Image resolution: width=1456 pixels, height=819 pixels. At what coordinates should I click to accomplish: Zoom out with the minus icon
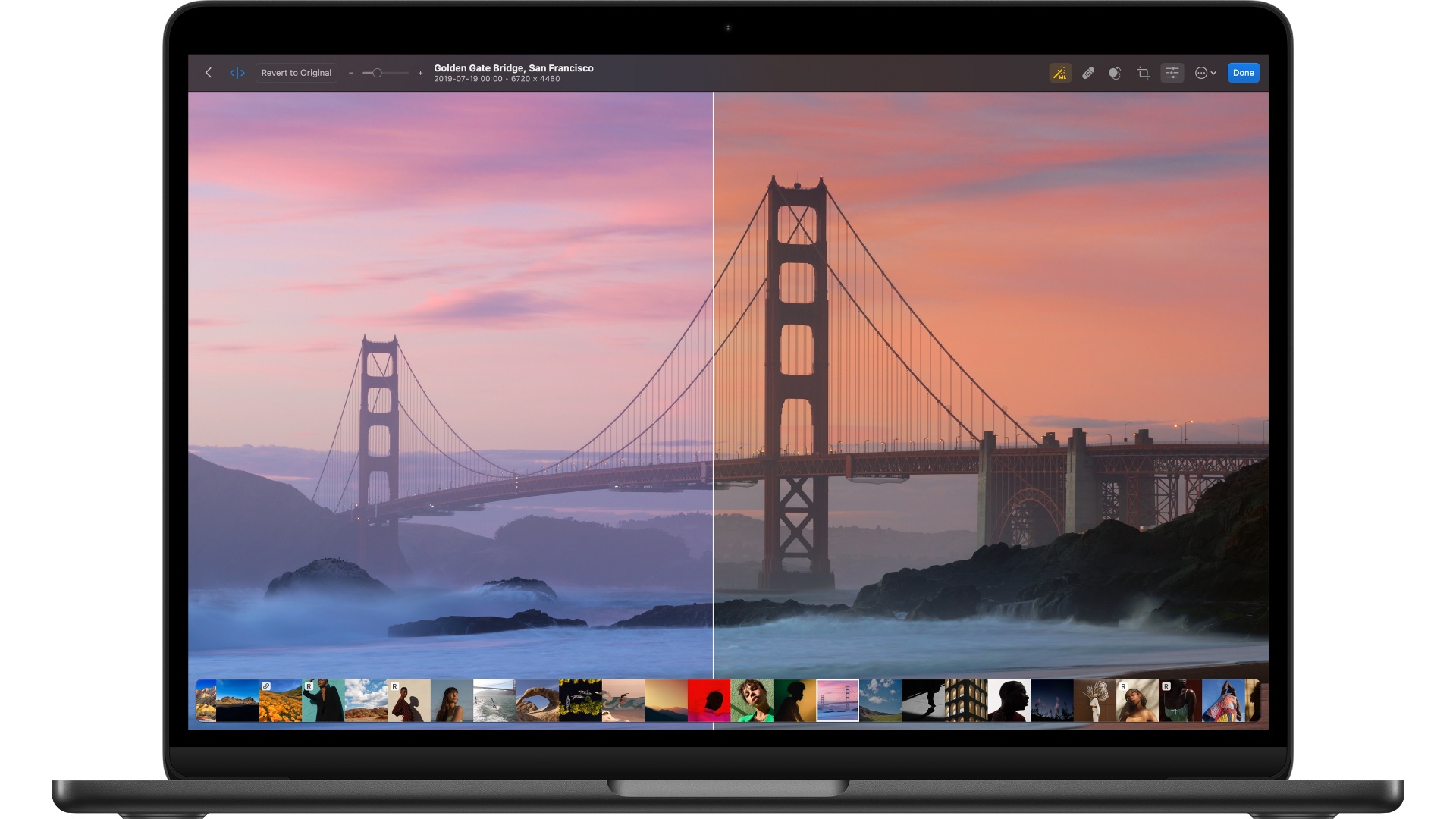click(351, 73)
